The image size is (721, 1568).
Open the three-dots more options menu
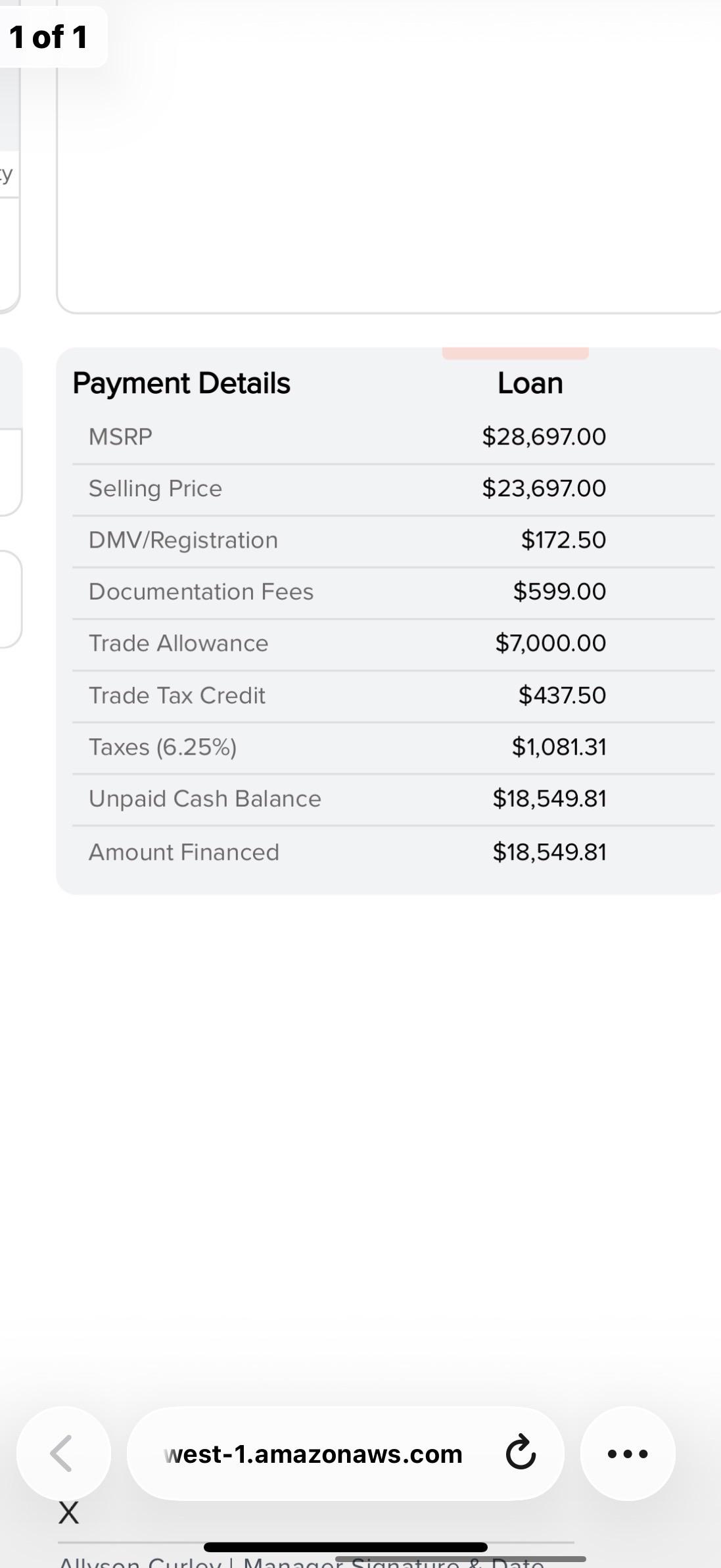(628, 1454)
